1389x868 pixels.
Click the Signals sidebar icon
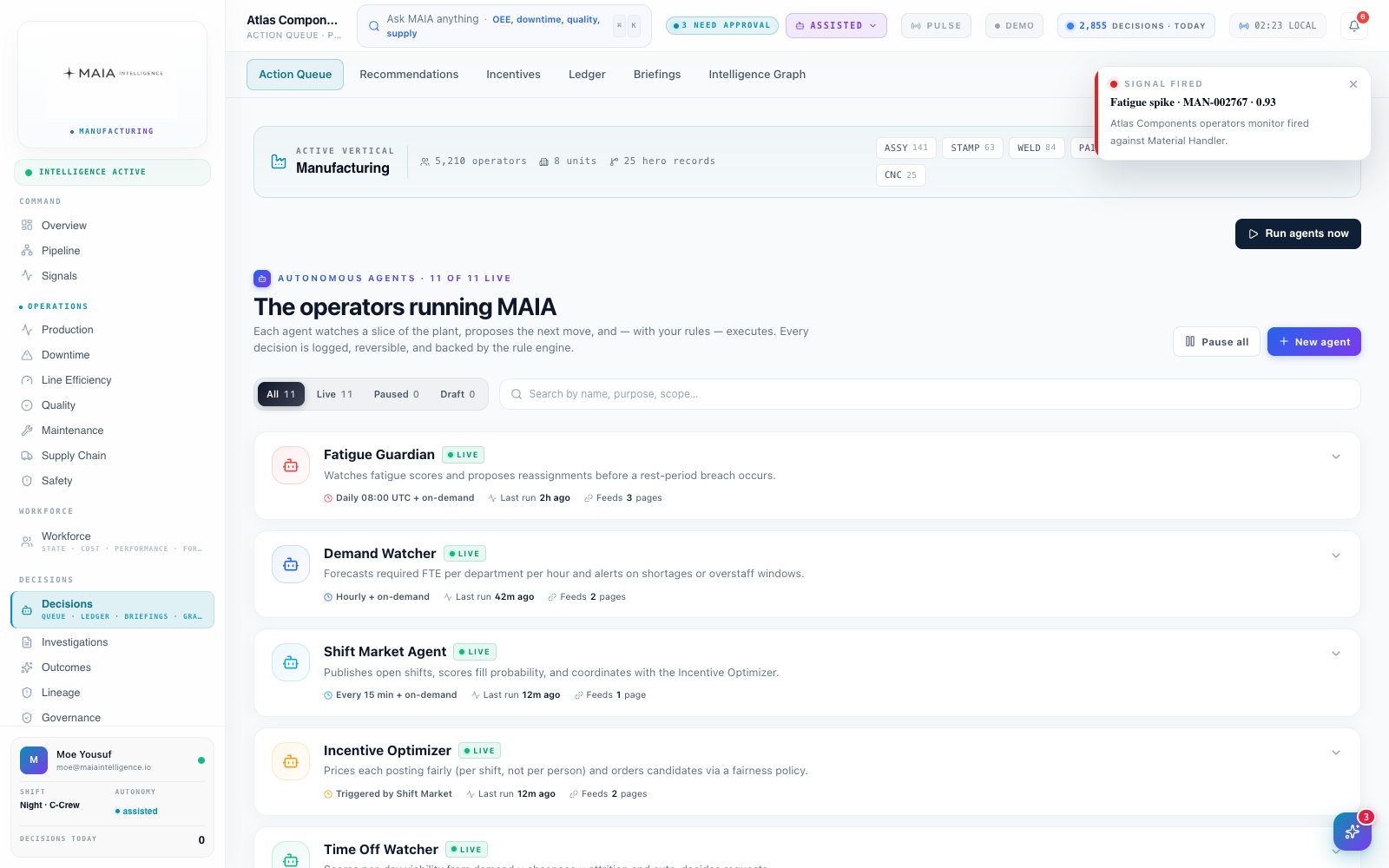pos(27,275)
